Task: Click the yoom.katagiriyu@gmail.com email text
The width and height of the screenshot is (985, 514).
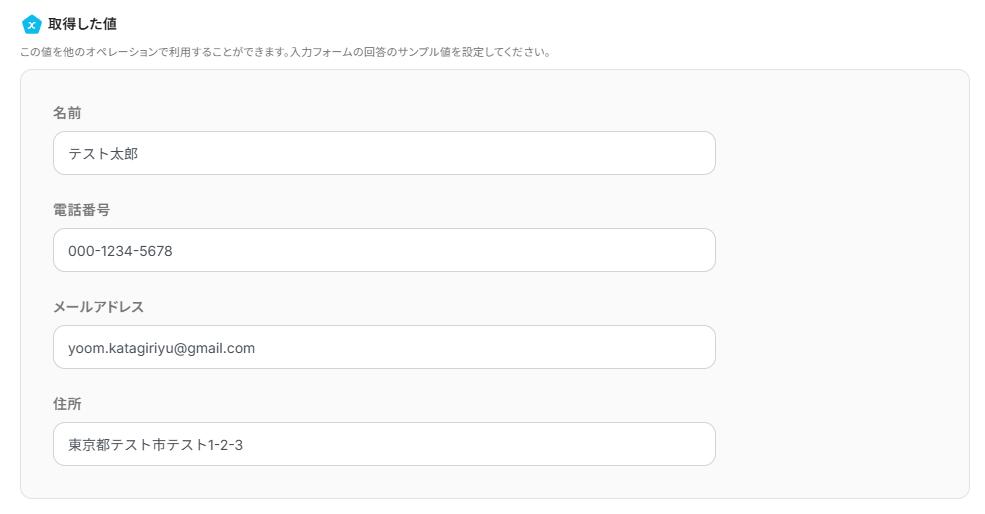Action: 161,348
